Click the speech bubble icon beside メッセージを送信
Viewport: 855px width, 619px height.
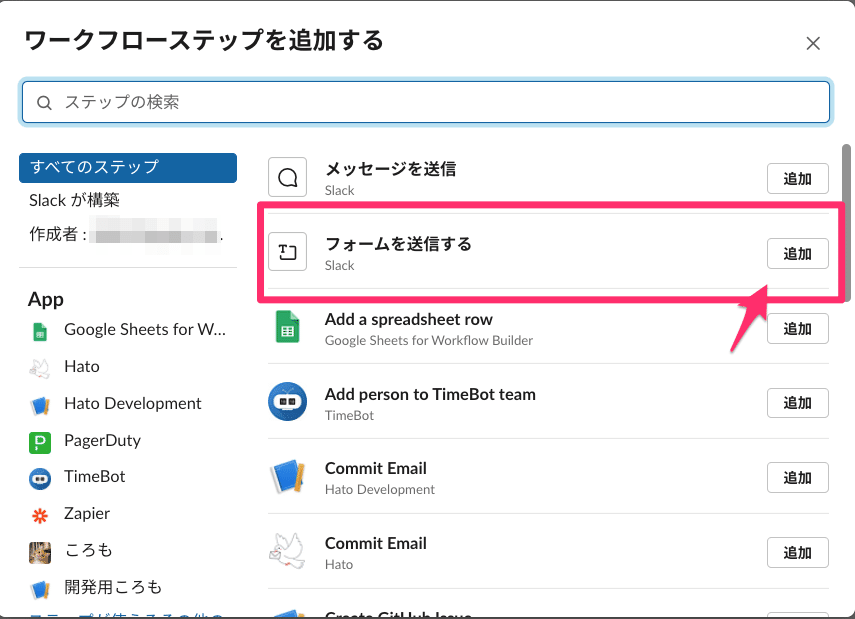pyautogui.click(x=288, y=177)
